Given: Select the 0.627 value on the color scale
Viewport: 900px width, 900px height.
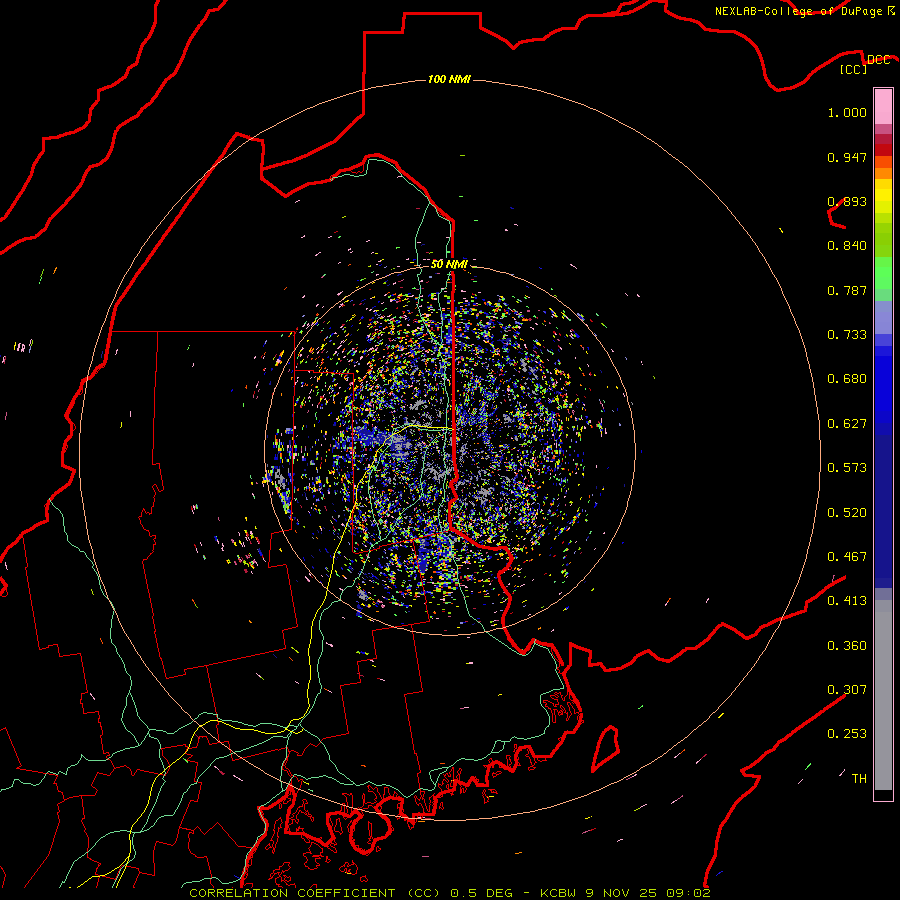Looking at the screenshot, I should coord(847,424).
